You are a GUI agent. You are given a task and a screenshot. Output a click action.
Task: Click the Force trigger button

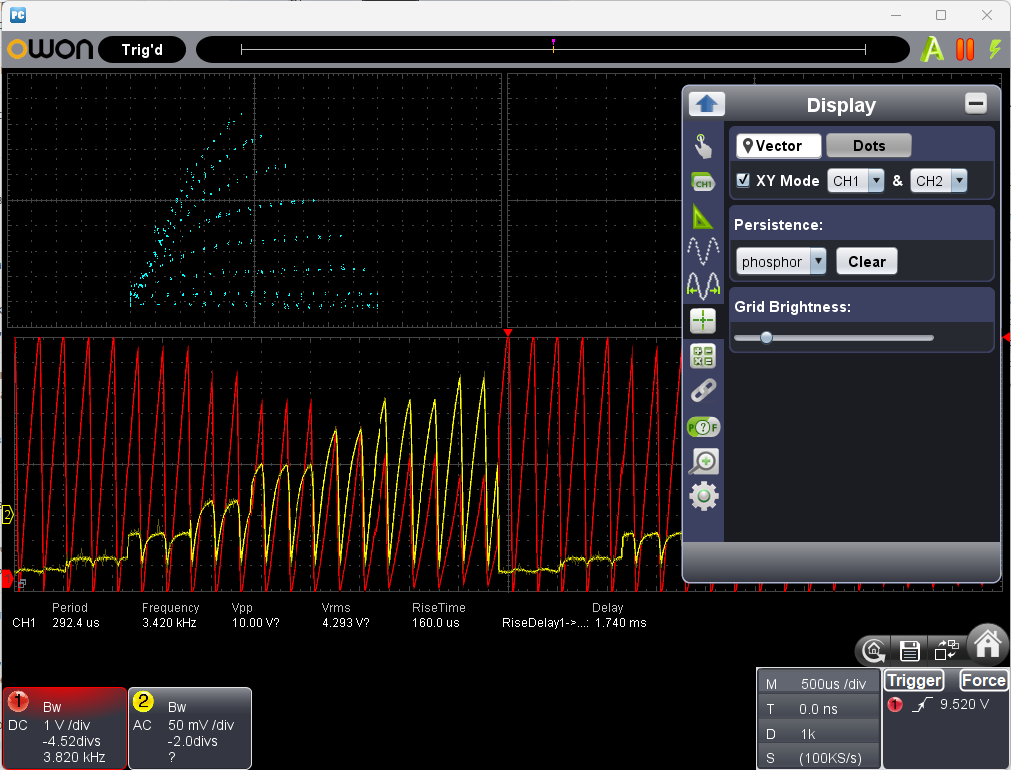pyautogui.click(x=982, y=681)
